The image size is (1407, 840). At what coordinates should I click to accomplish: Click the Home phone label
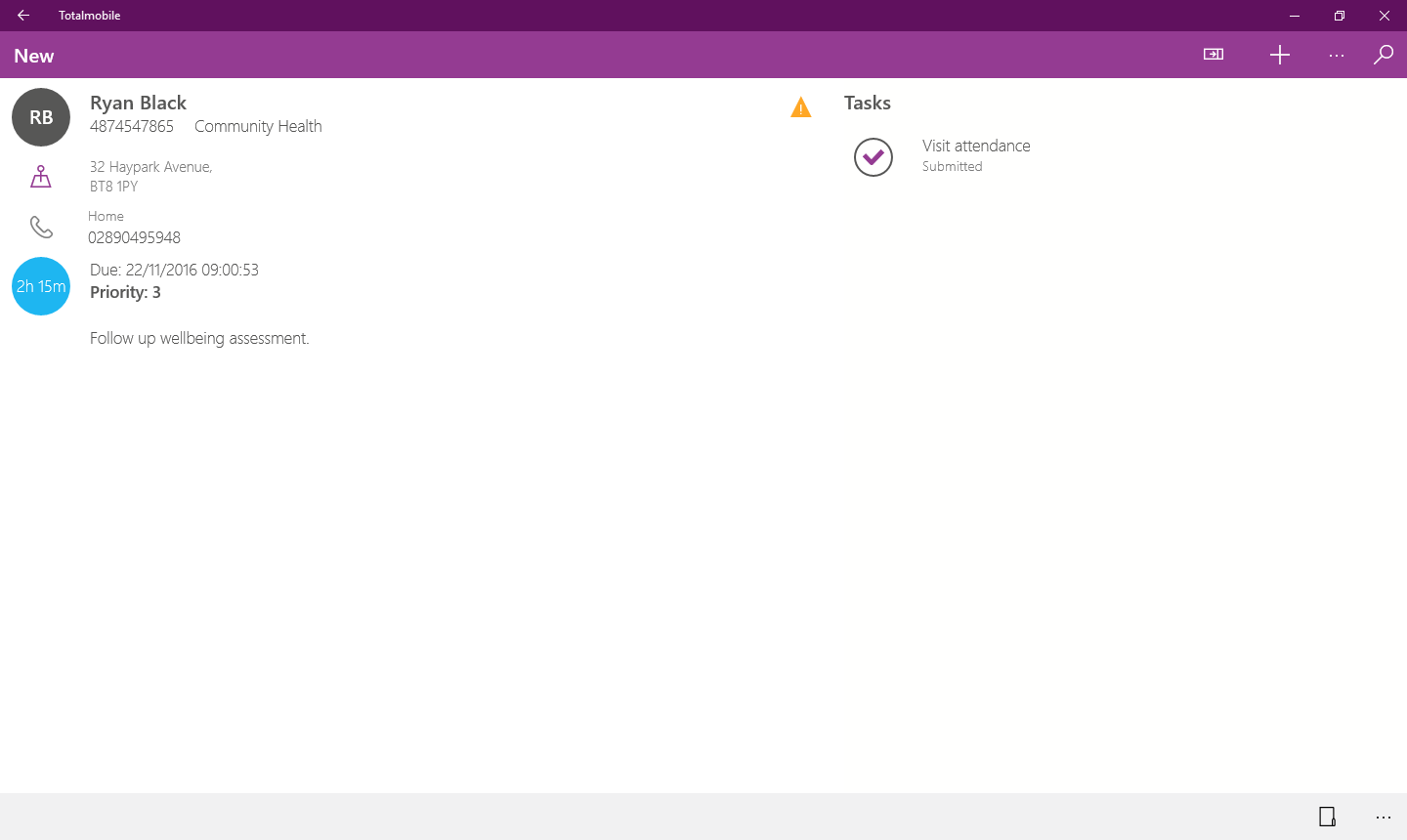(x=106, y=216)
